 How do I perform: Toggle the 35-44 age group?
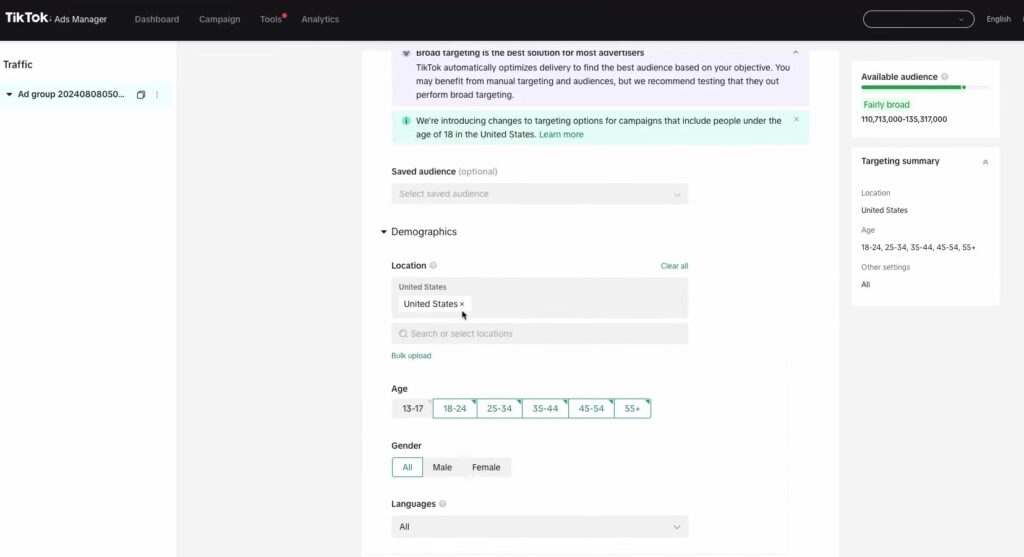[545, 409]
